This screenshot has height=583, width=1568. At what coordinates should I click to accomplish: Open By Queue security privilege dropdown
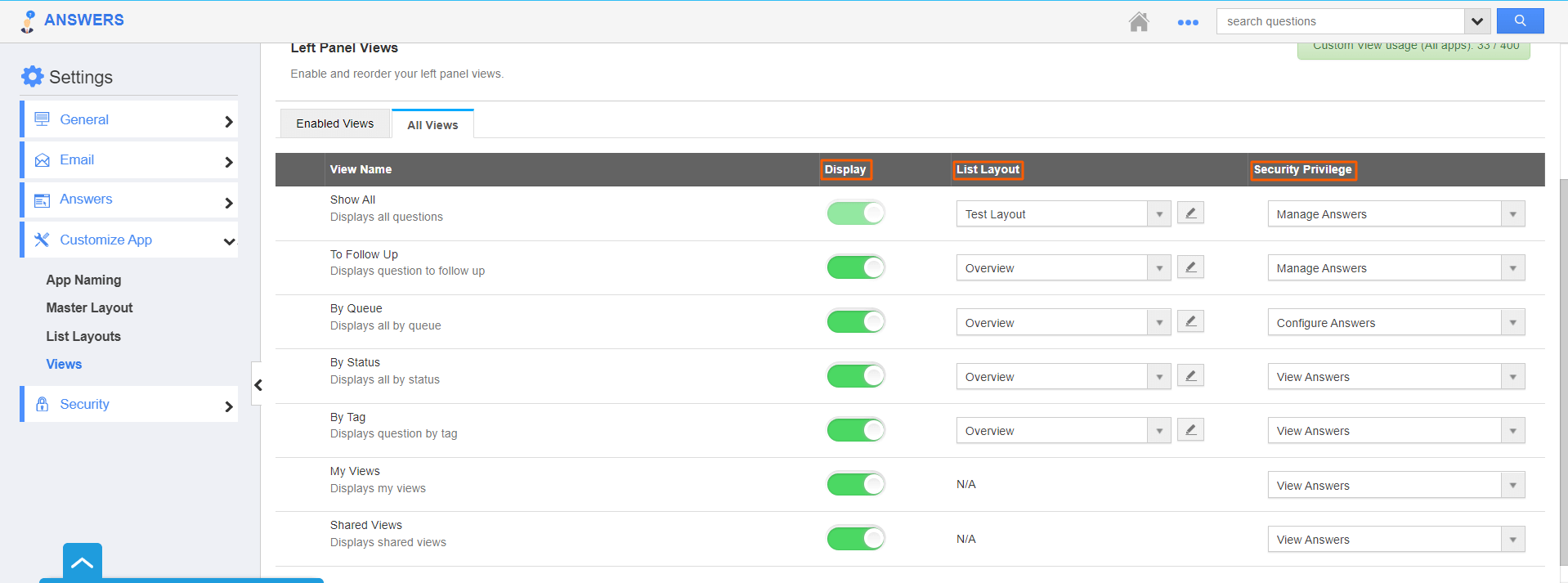tap(1512, 323)
